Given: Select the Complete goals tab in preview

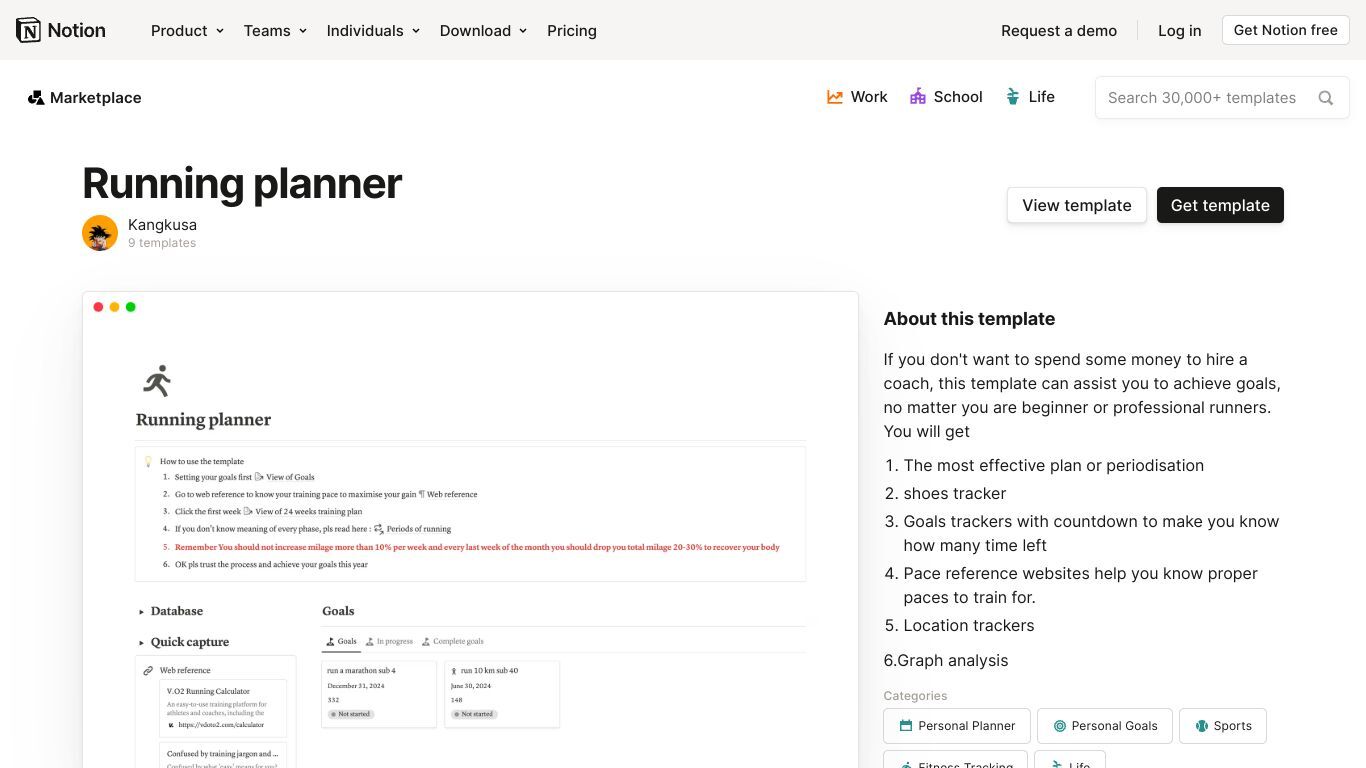Looking at the screenshot, I should [452, 642].
